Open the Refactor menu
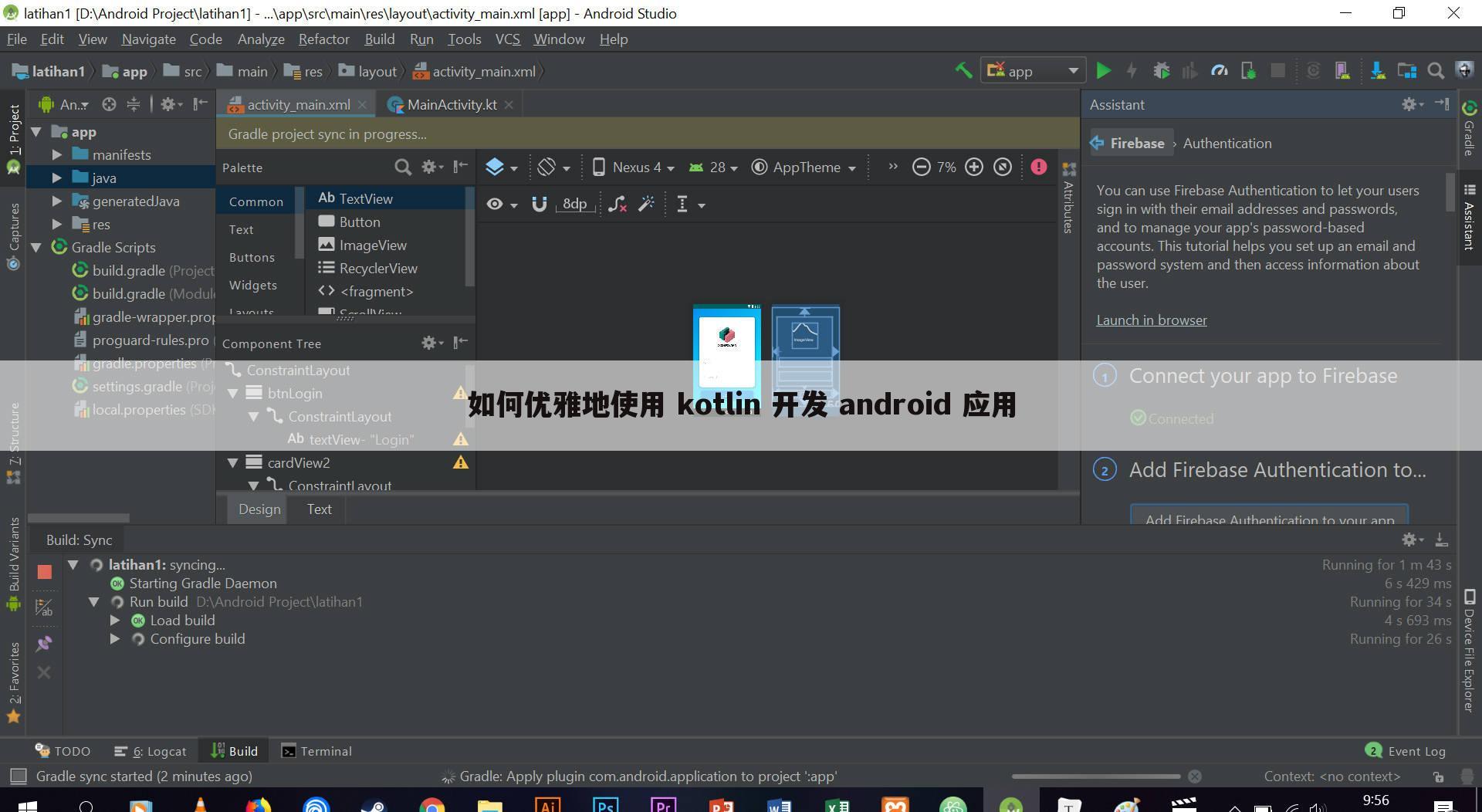 (324, 39)
